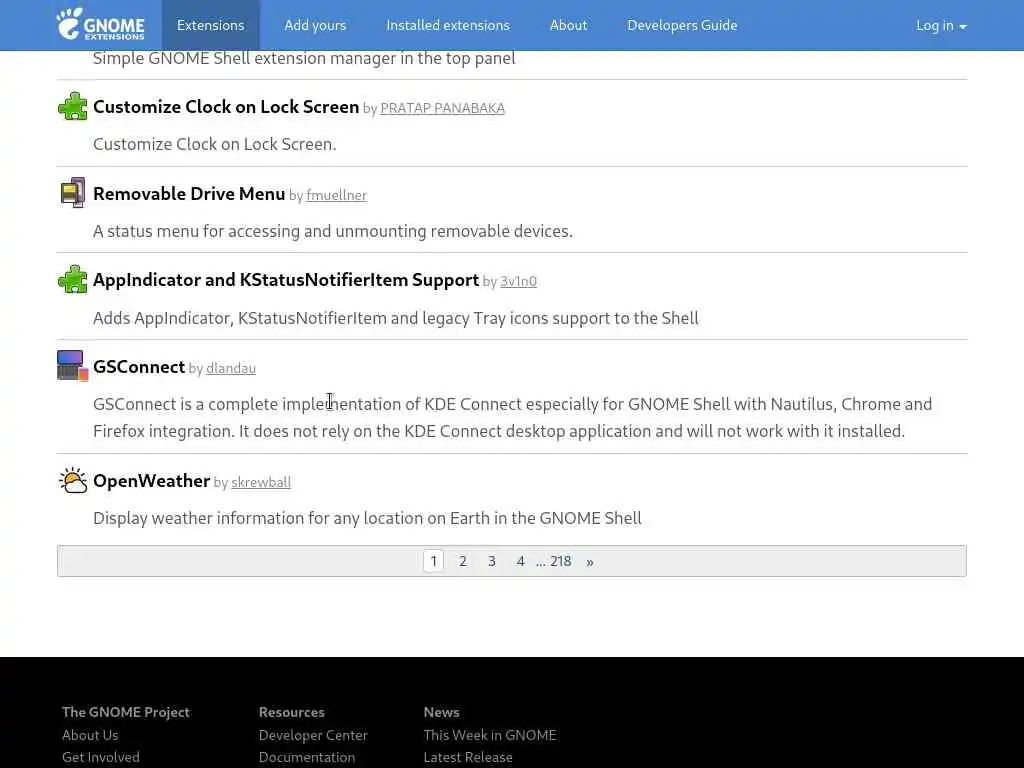The width and height of the screenshot is (1024, 768).
Task: Click the Removable Drive Menu description
Action: coord(332,231)
